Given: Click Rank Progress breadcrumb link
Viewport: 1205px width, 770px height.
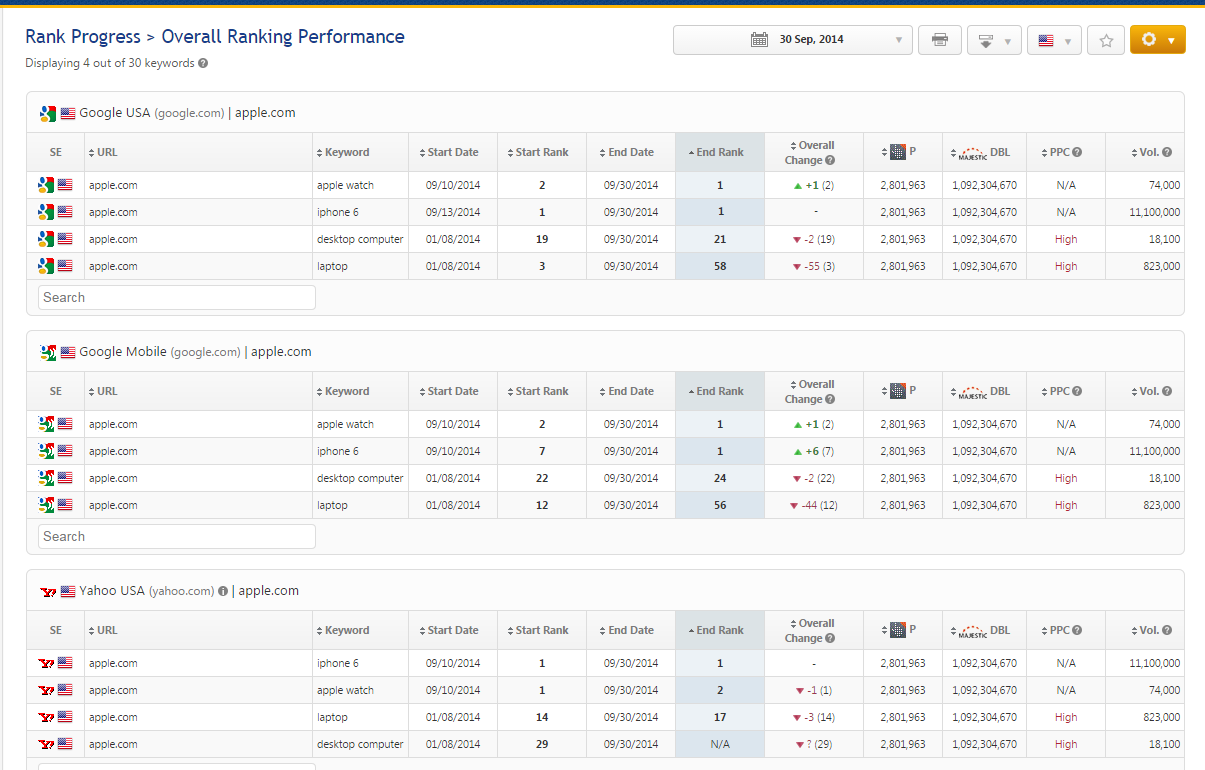Looking at the screenshot, I should 83,37.
